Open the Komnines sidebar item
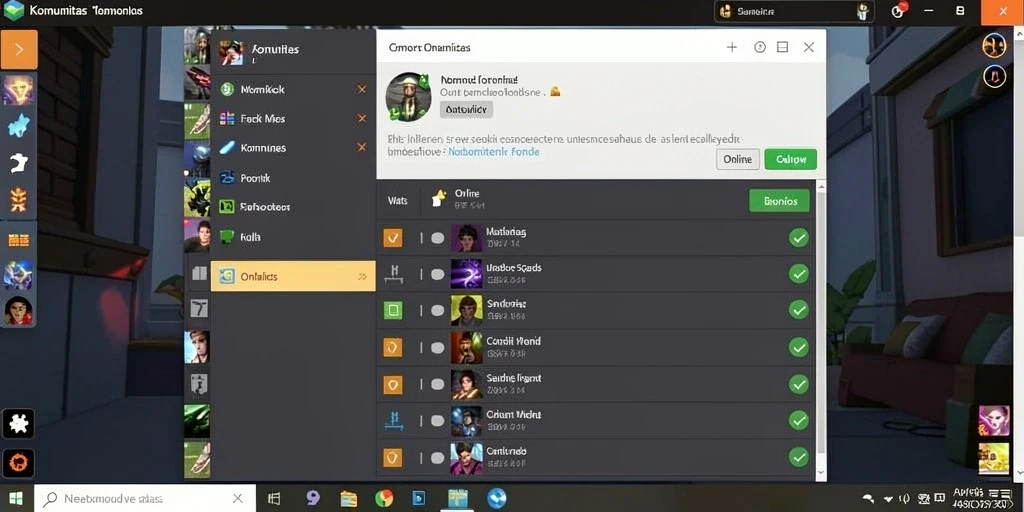 [x=263, y=148]
